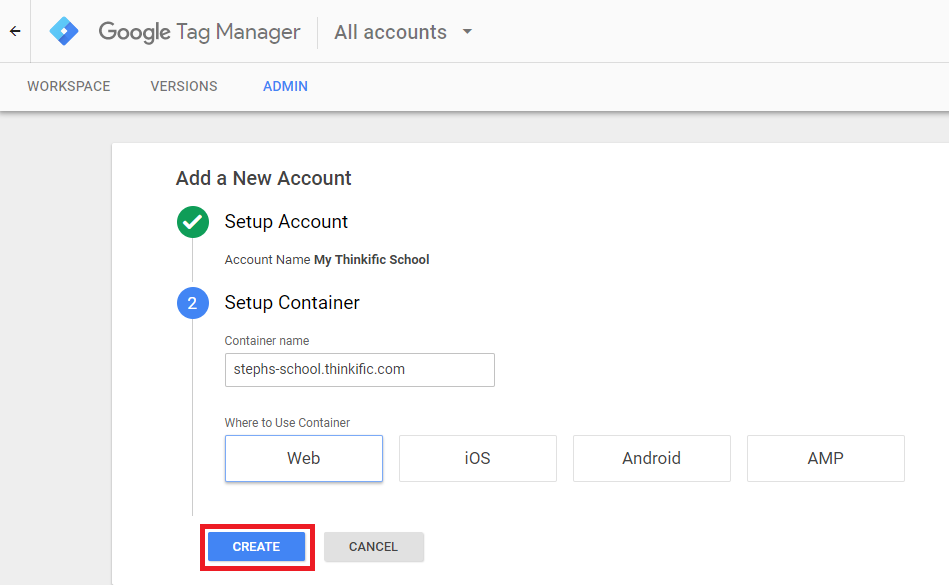The image size is (949, 585).
Task: Click the ADMIN navigation label
Action: [285, 86]
